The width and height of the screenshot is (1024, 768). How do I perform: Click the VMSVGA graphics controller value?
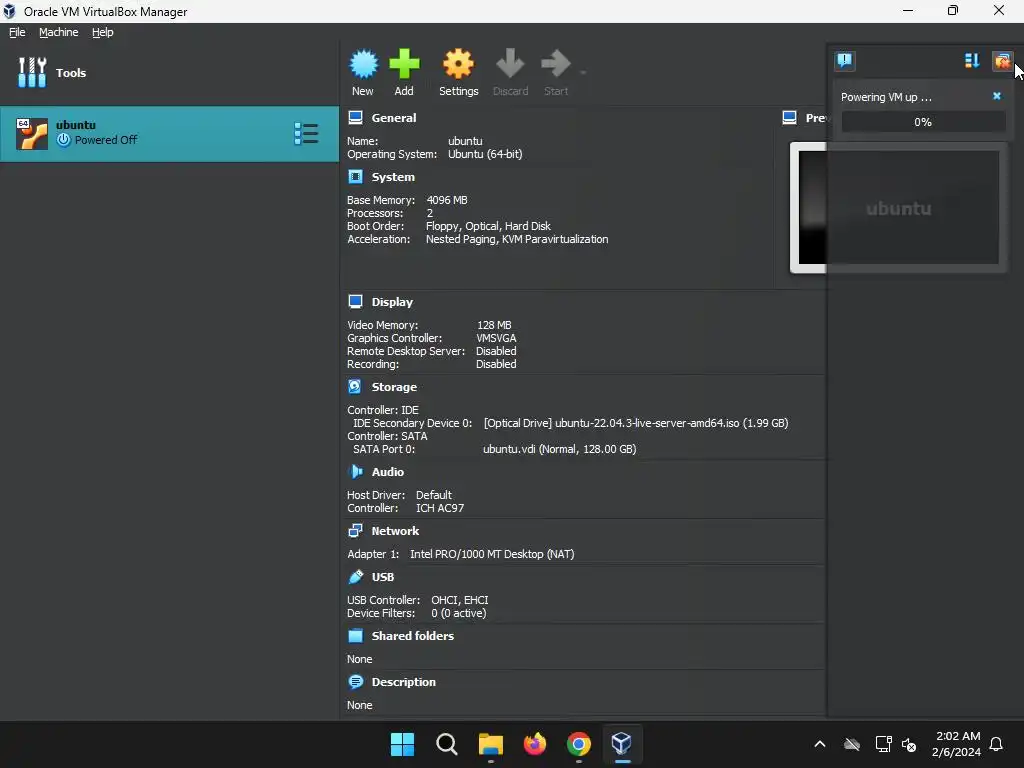click(x=496, y=338)
